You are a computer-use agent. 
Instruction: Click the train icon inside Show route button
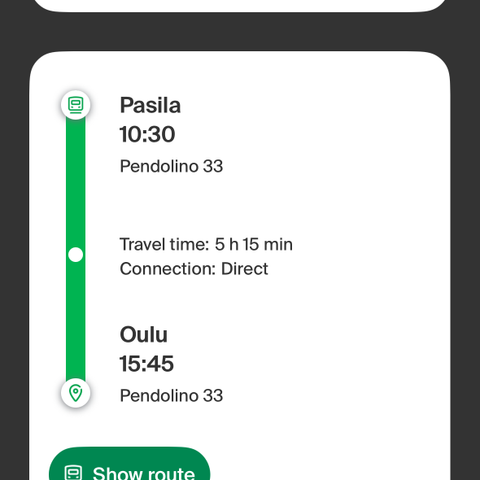point(73,473)
